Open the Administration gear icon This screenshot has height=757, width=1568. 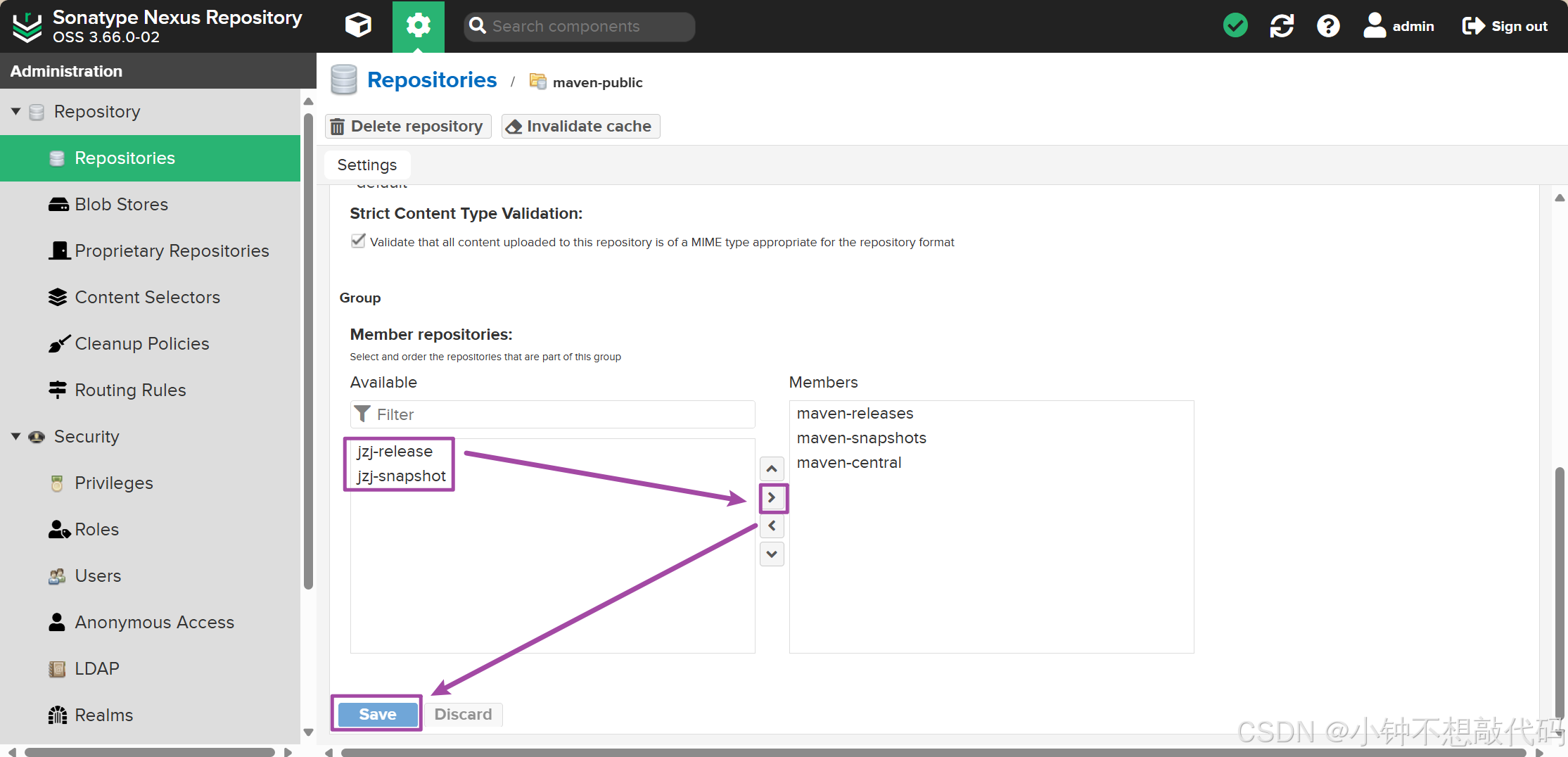click(x=418, y=26)
